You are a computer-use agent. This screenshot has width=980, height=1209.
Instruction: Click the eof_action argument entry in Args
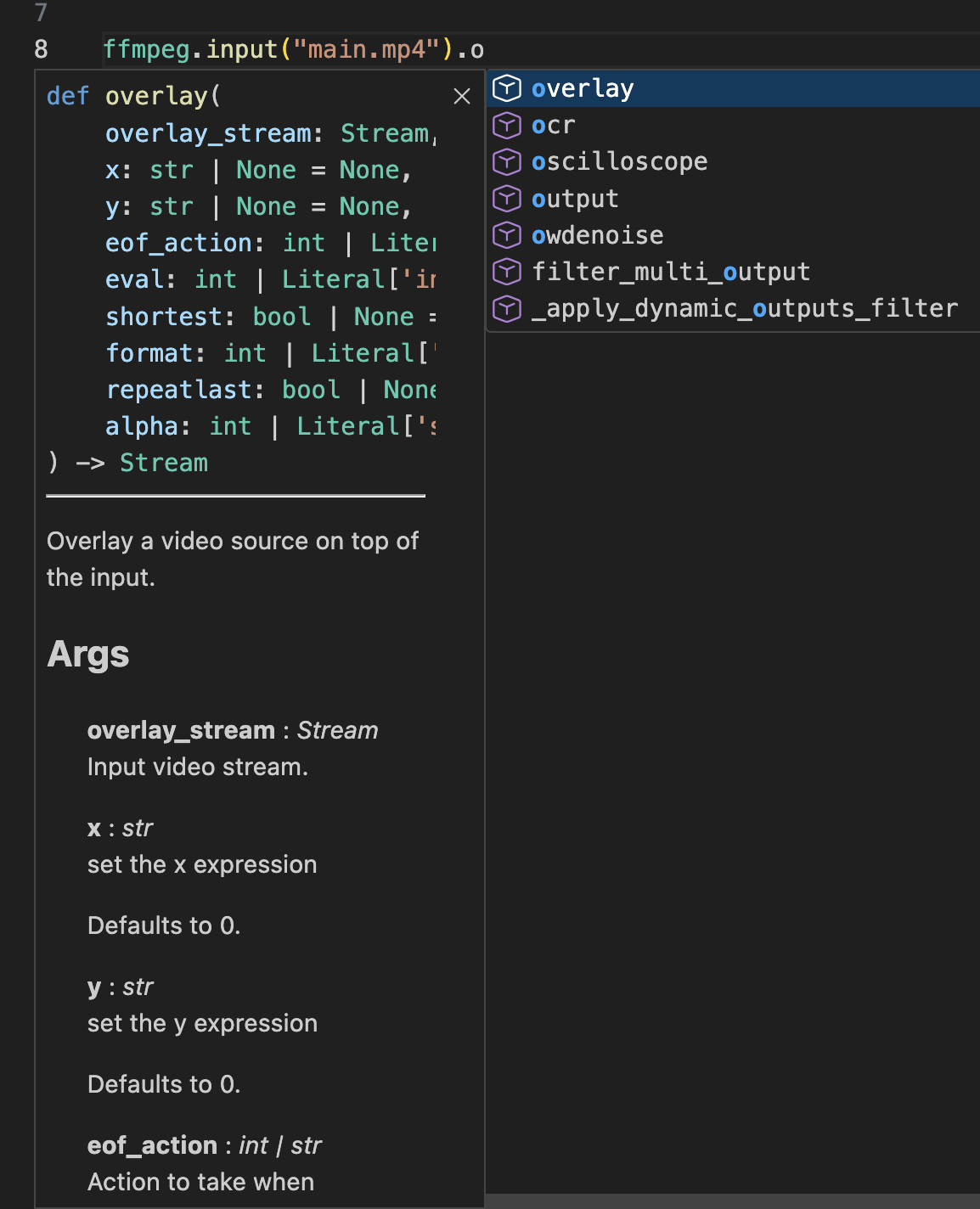click(204, 1145)
